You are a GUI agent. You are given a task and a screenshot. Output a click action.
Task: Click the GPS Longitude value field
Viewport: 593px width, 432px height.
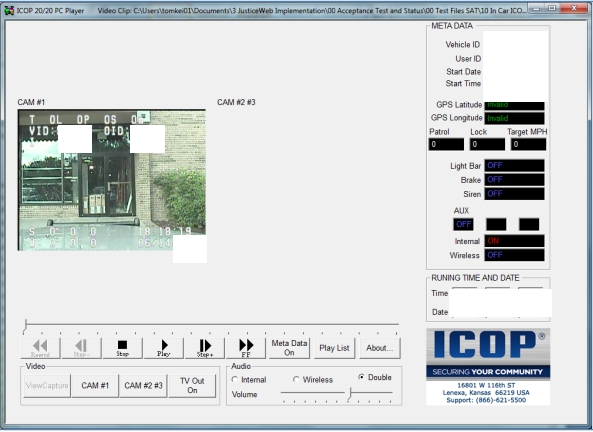[514, 118]
